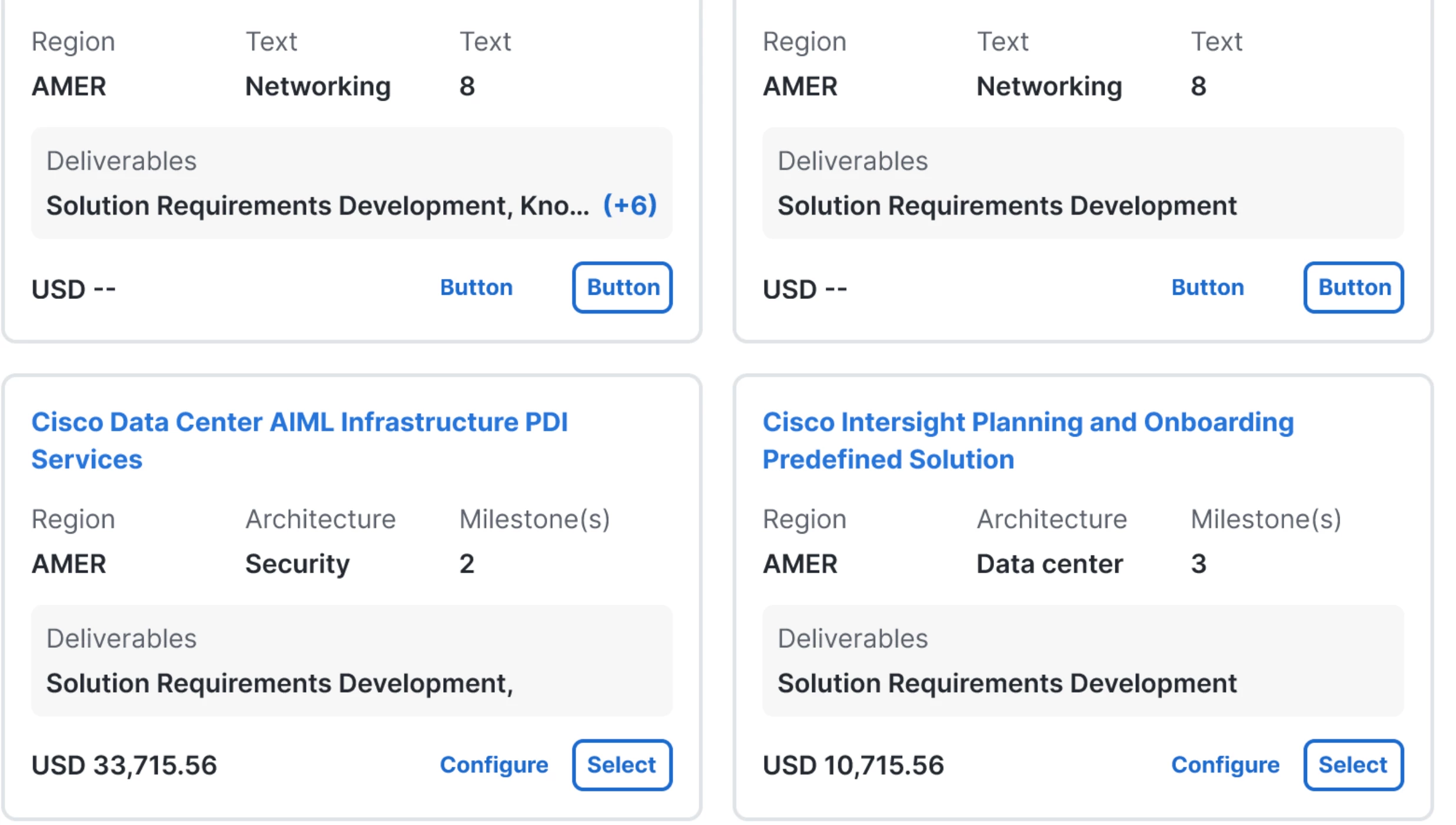Image resolution: width=1456 pixels, height=825 pixels.
Task: Click the Networking text on top-left card
Action: coord(317,86)
